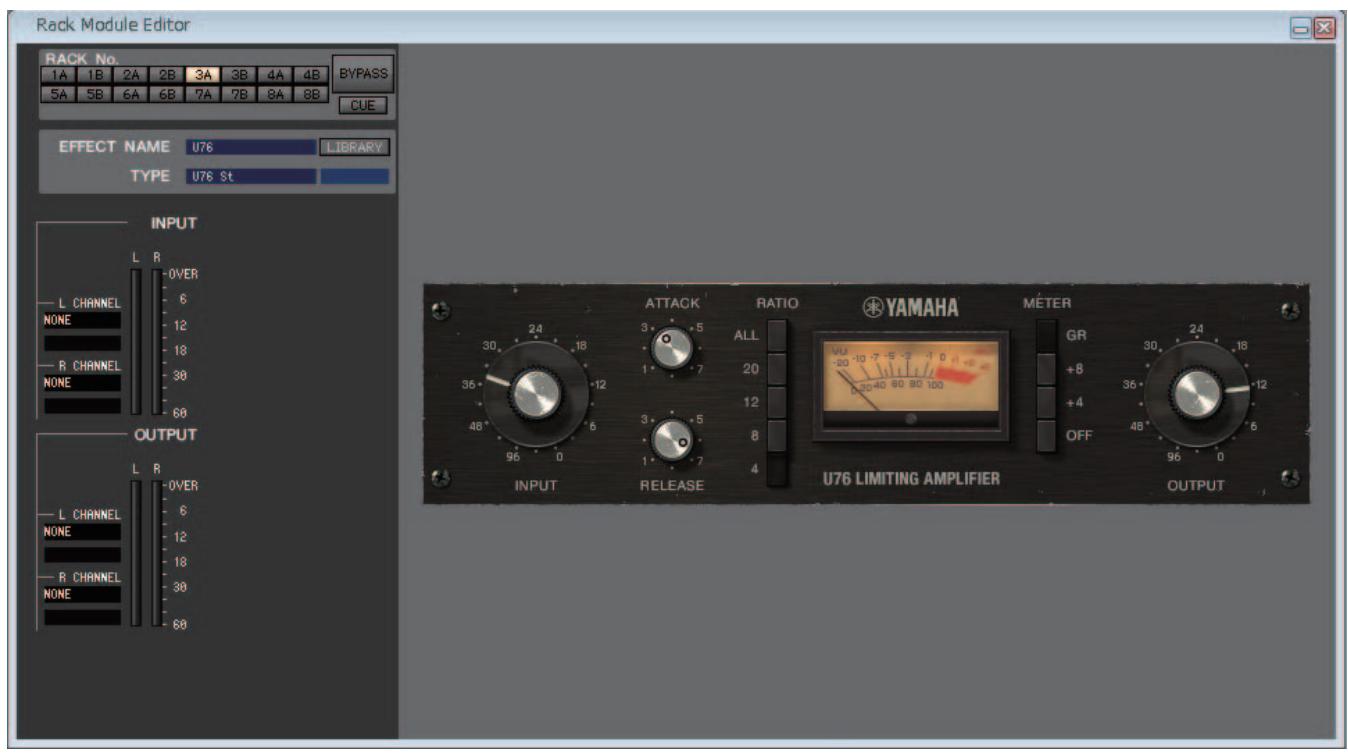Screen dimensions: 1348x753
Task: Select rack 6B button
Action: tap(166, 93)
